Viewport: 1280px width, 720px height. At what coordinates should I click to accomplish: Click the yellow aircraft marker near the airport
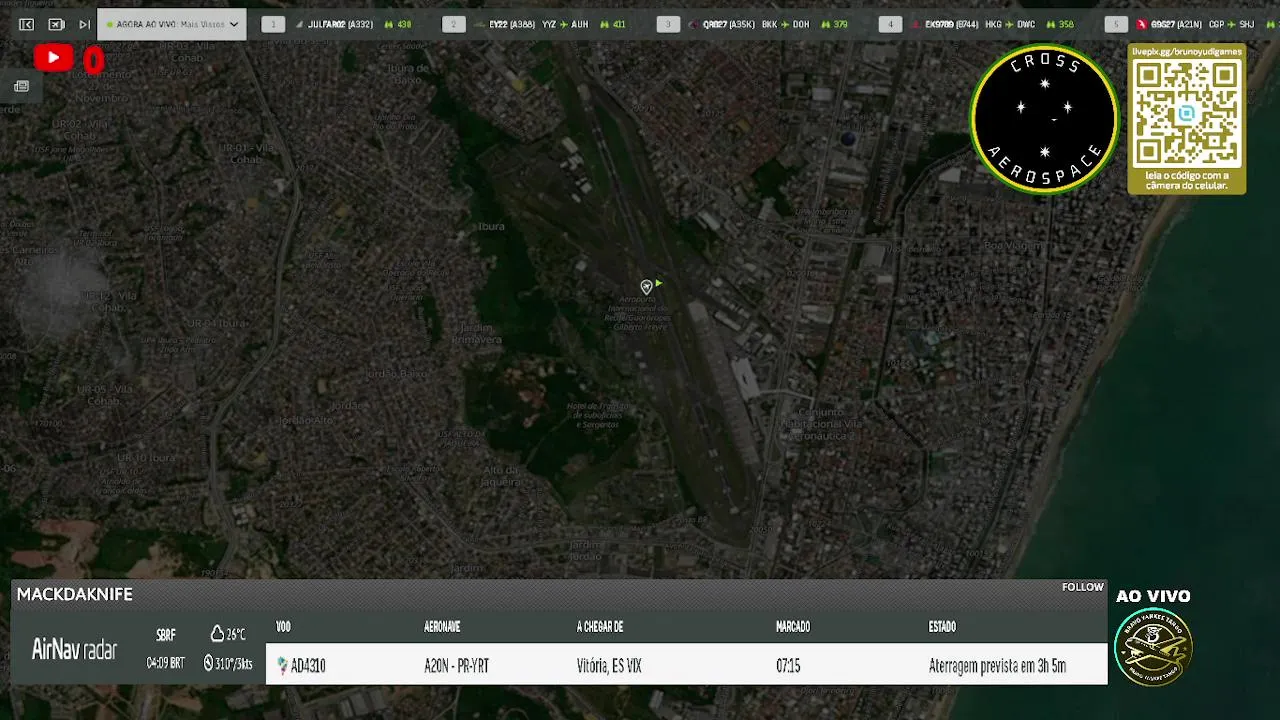point(658,284)
